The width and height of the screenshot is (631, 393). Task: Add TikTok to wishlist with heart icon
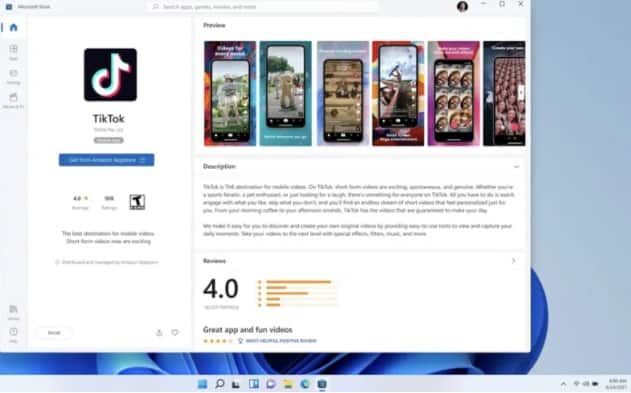pyautogui.click(x=175, y=333)
